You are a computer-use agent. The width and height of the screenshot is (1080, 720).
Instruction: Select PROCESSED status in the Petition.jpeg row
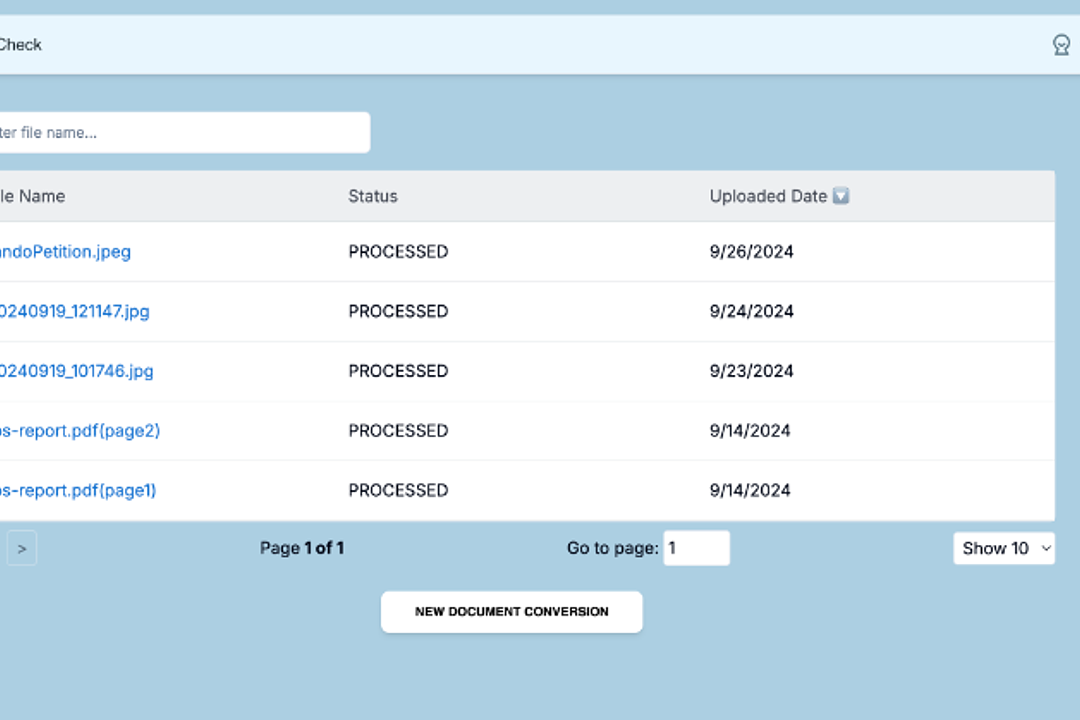[x=398, y=252]
